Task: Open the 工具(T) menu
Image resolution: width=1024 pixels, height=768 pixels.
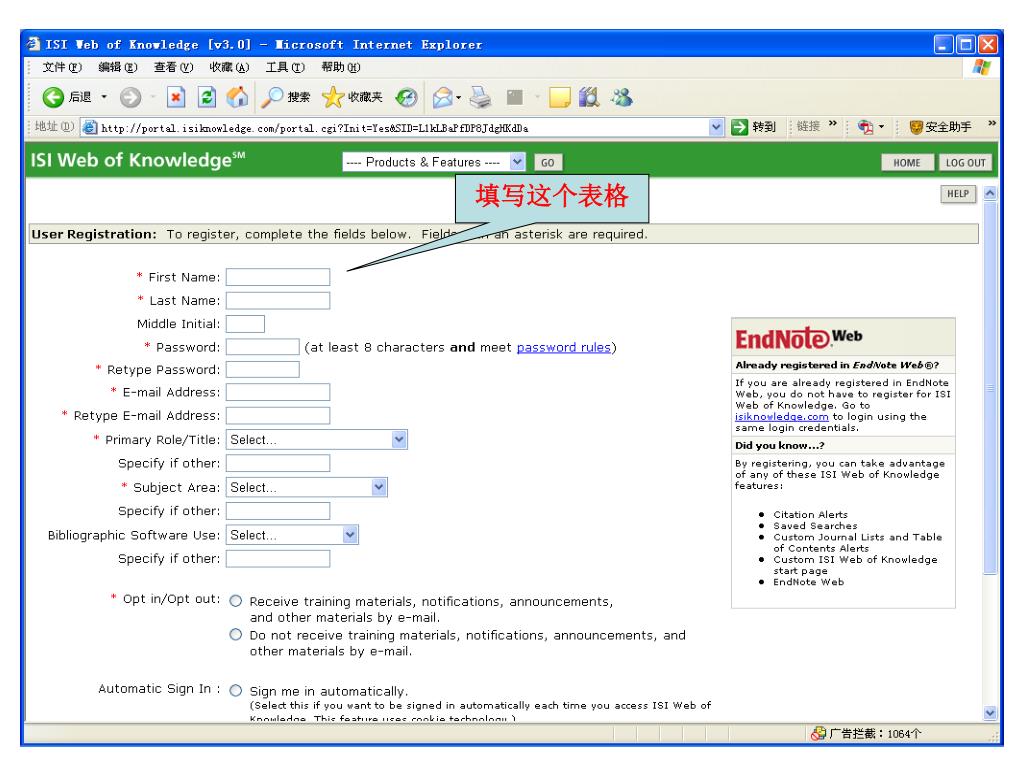Action: click(285, 67)
